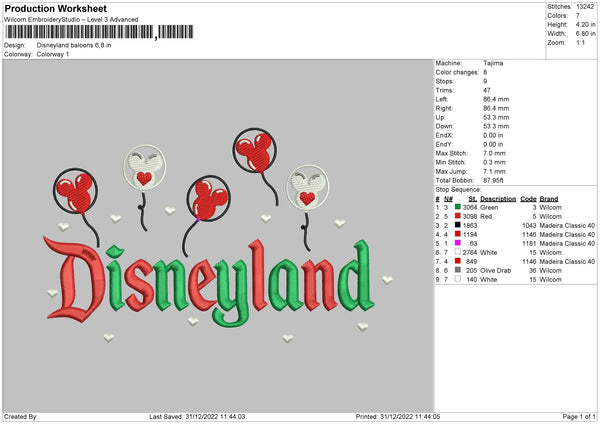Select the magenta swatch in stop 5
The height and width of the screenshot is (424, 600).
457,243
